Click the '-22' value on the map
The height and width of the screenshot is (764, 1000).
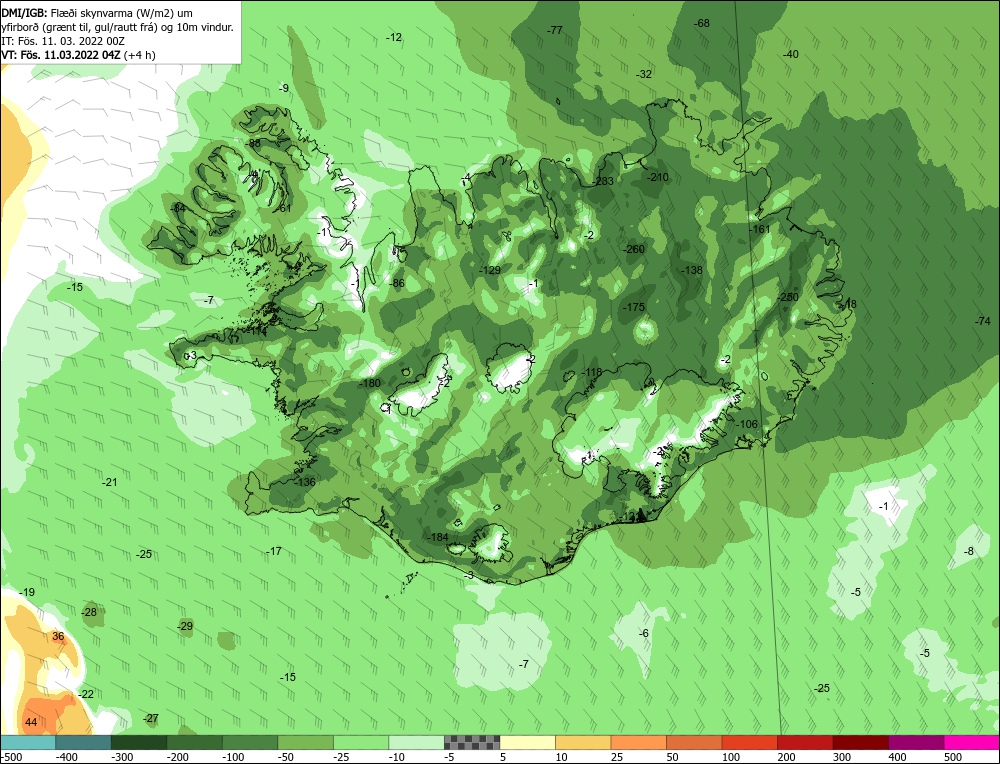[85, 694]
